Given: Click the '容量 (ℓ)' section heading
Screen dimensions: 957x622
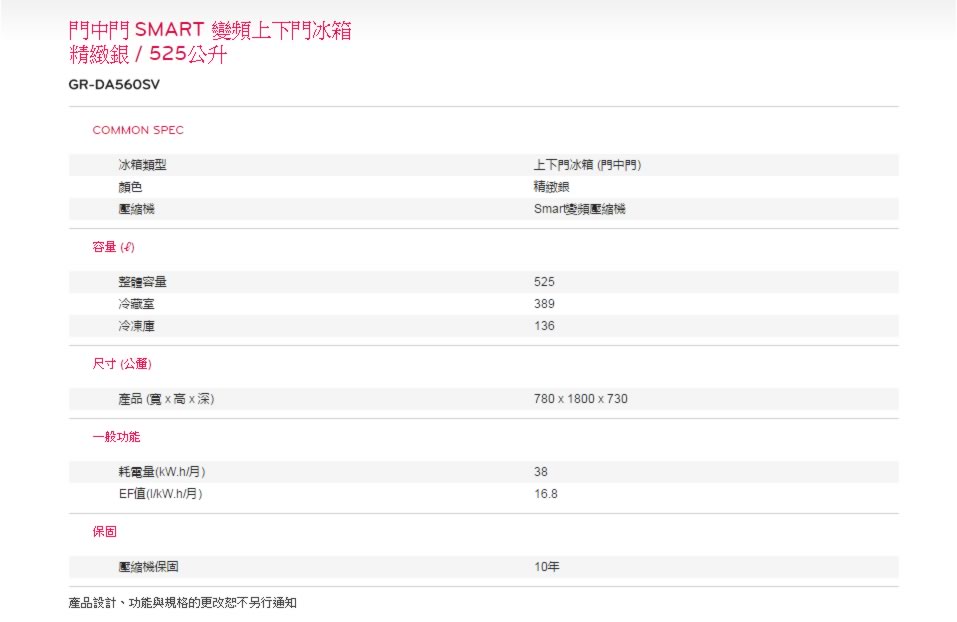Looking at the screenshot, I should (x=113, y=247).
